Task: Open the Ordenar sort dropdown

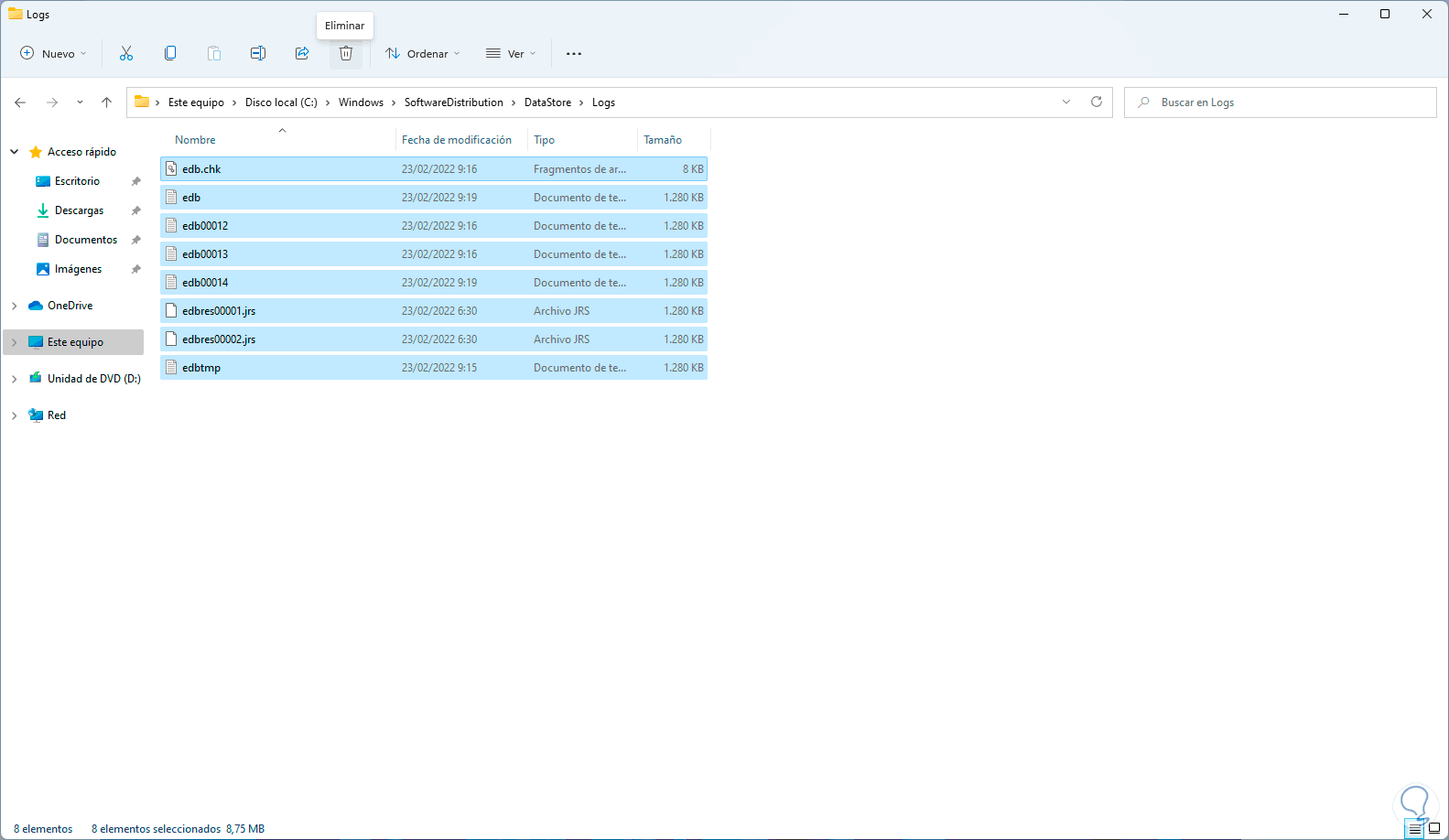Action: tap(423, 54)
